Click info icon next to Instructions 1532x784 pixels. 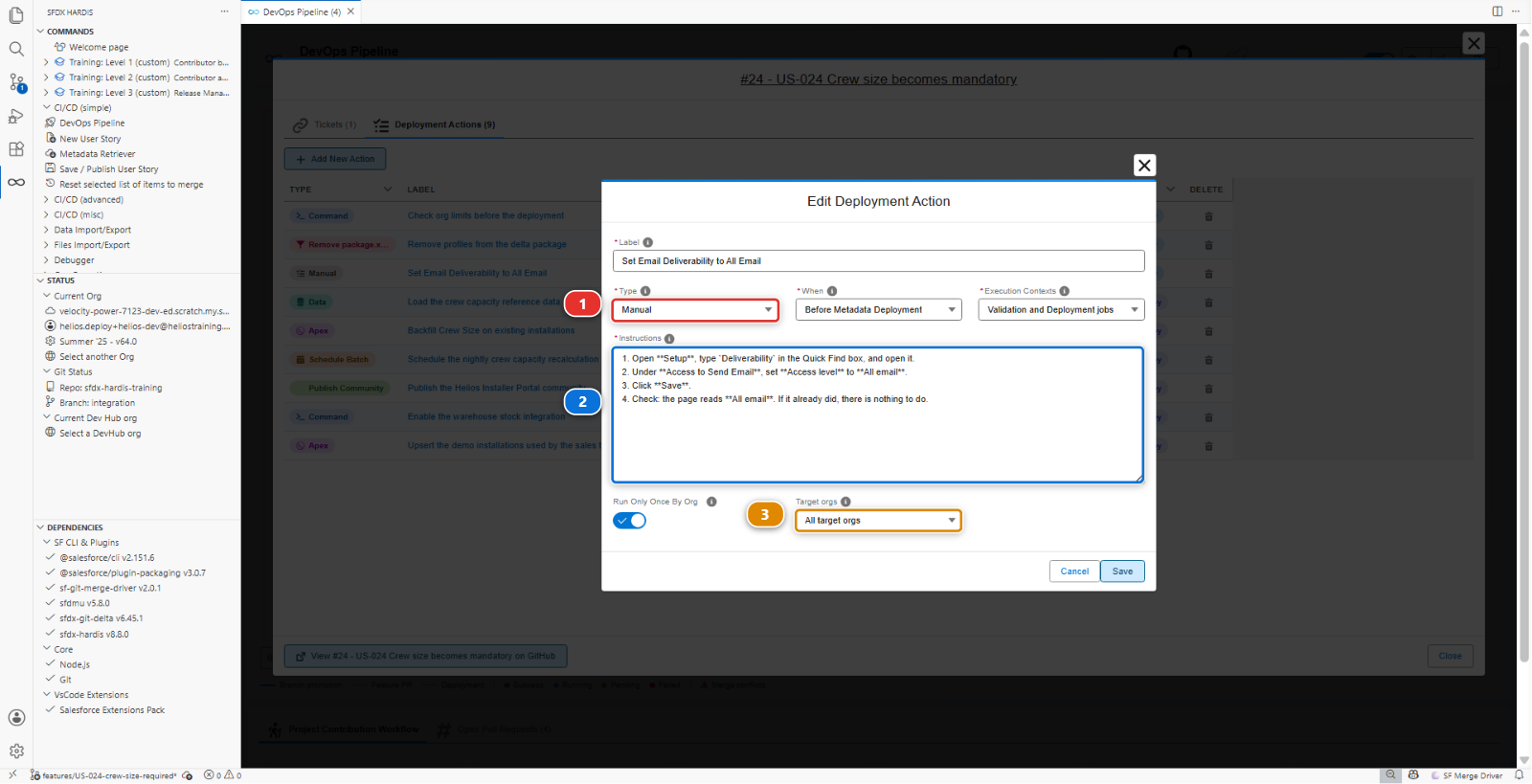point(669,339)
